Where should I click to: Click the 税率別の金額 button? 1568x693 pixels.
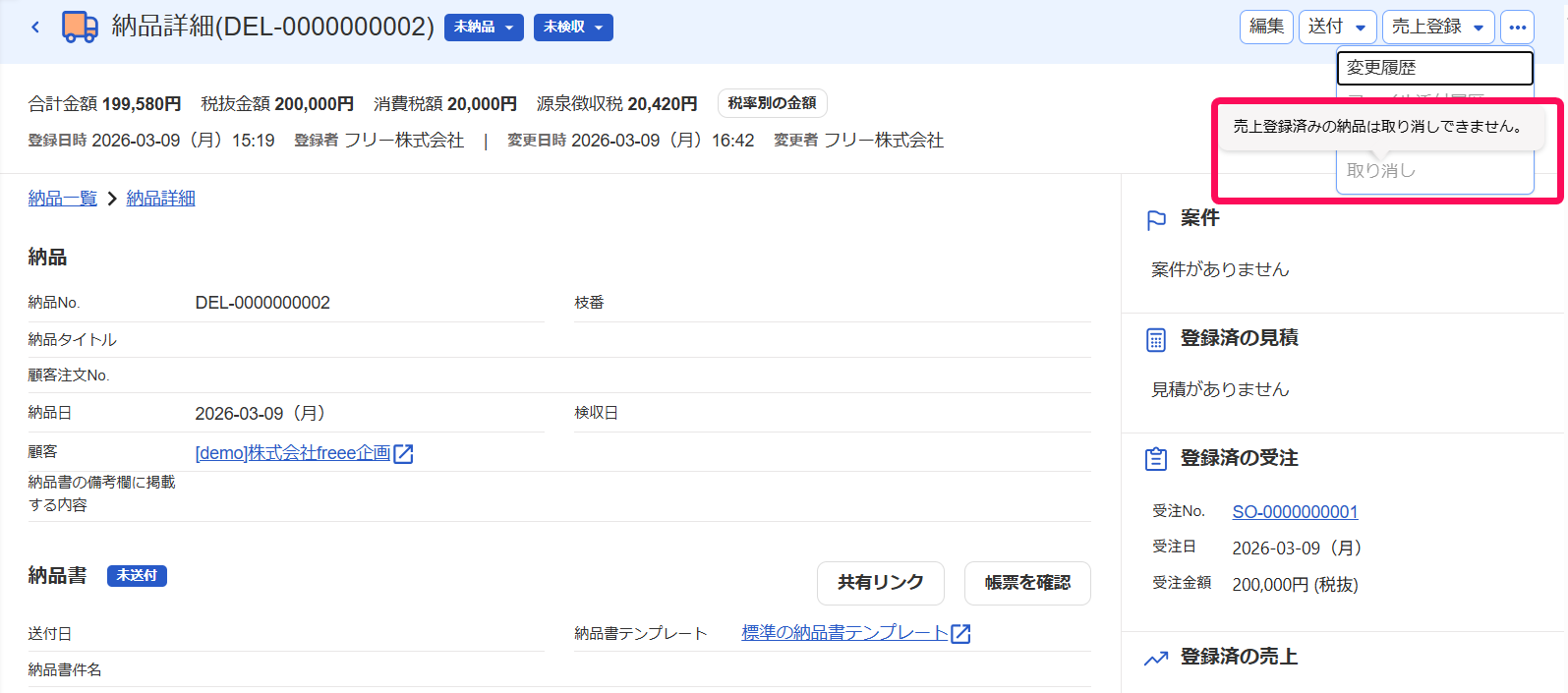click(772, 103)
